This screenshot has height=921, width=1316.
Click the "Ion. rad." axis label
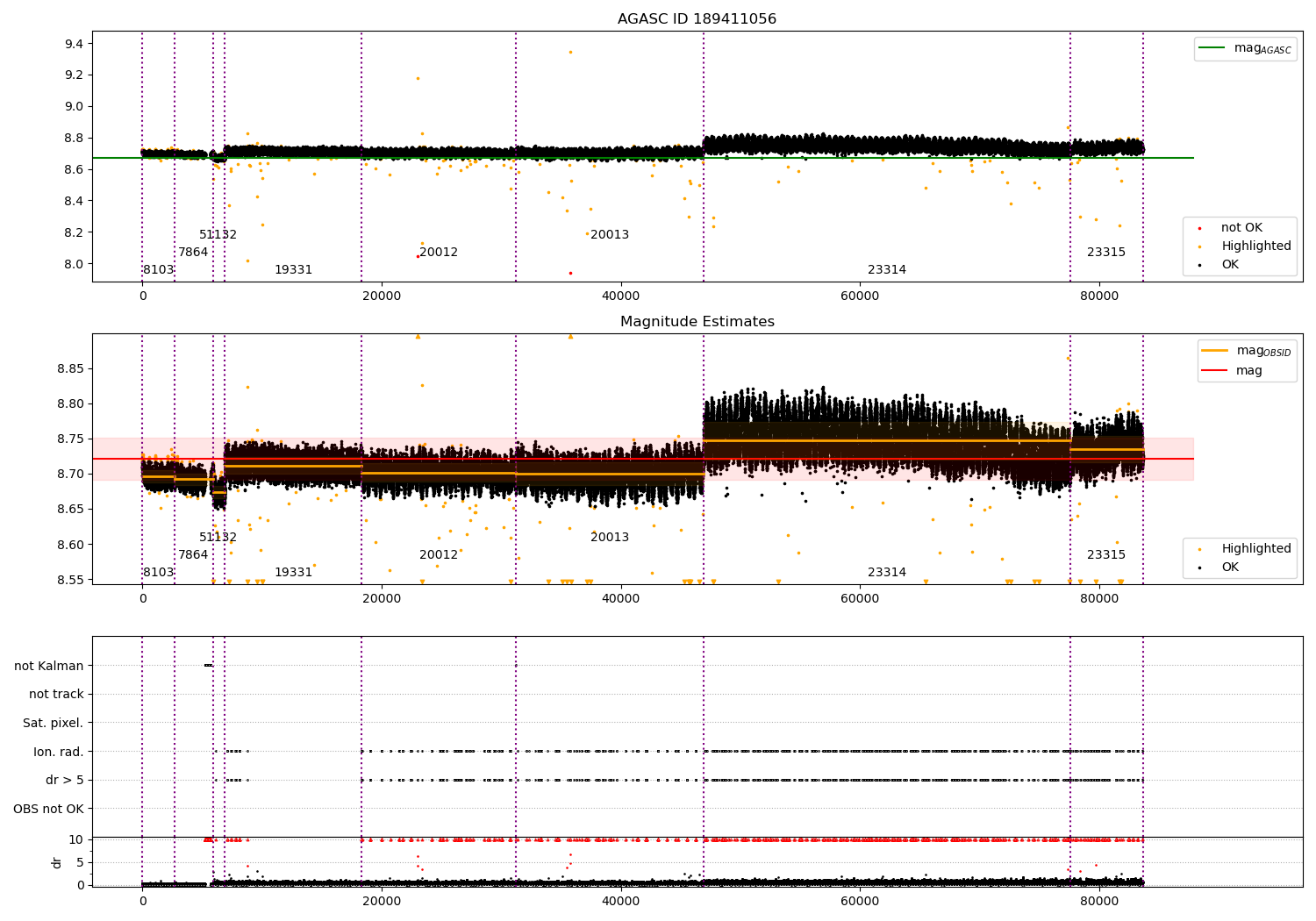click(59, 752)
